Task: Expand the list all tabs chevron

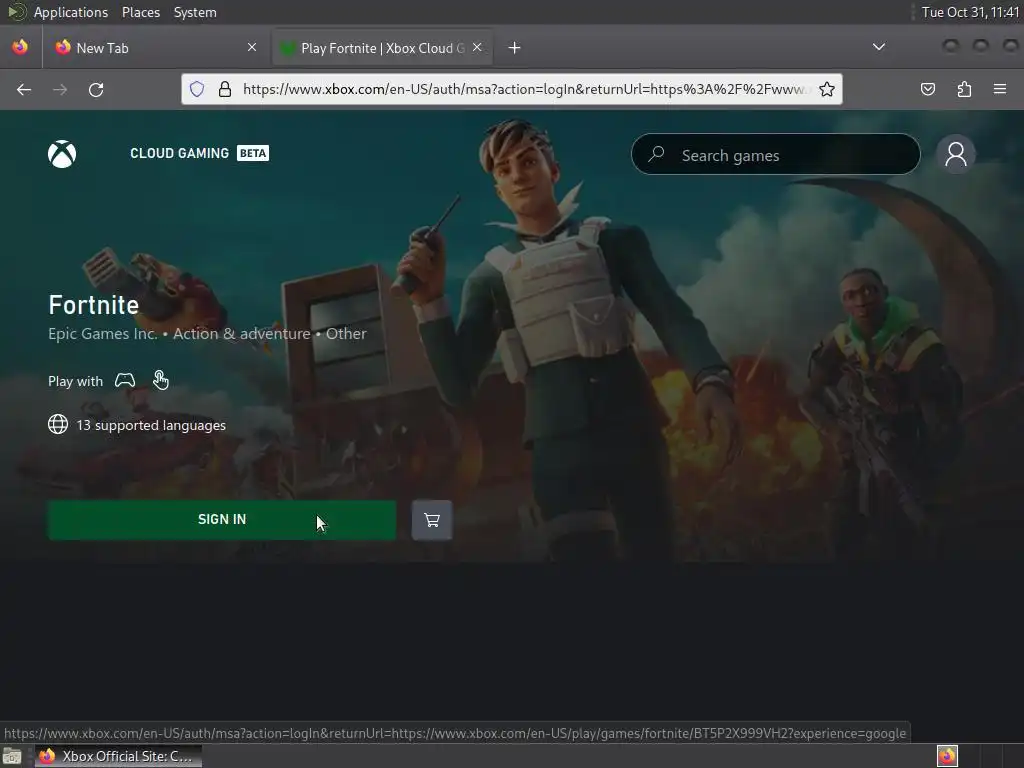Action: pyautogui.click(x=879, y=47)
